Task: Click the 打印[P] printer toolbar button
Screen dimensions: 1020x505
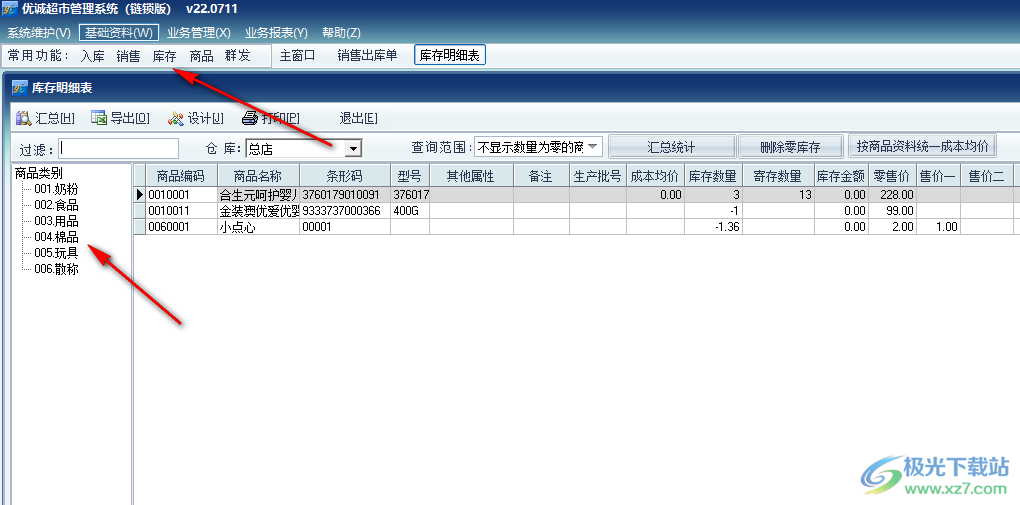Action: pos(271,118)
